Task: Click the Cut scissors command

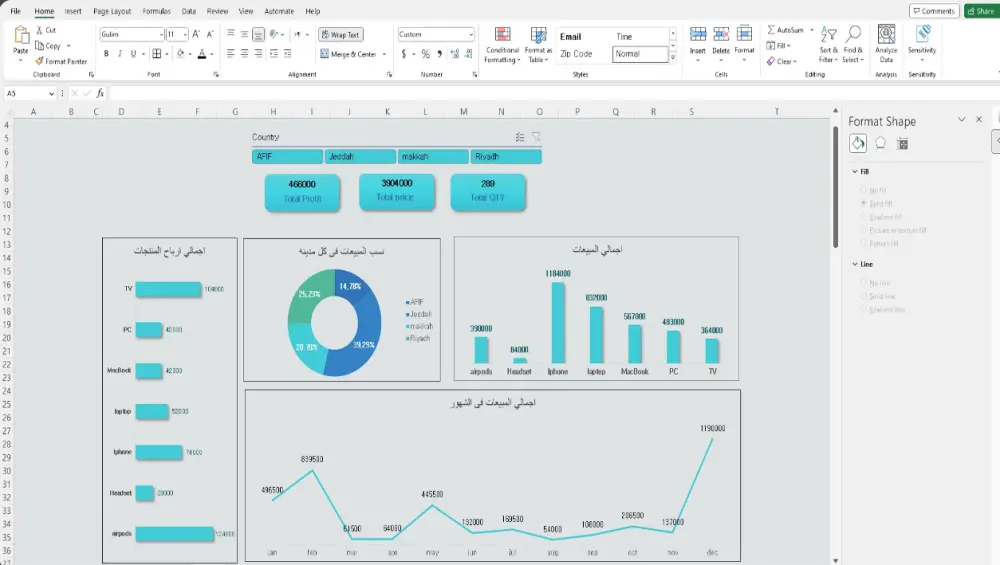Action: click(46, 30)
